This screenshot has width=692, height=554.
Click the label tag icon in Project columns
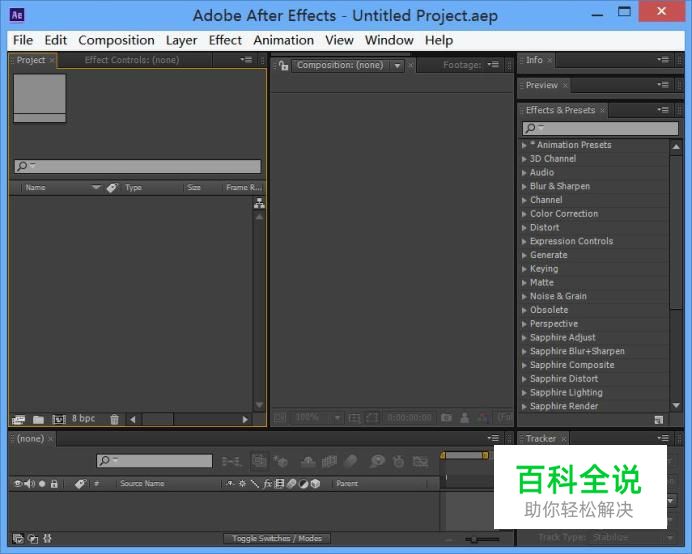tap(112, 188)
